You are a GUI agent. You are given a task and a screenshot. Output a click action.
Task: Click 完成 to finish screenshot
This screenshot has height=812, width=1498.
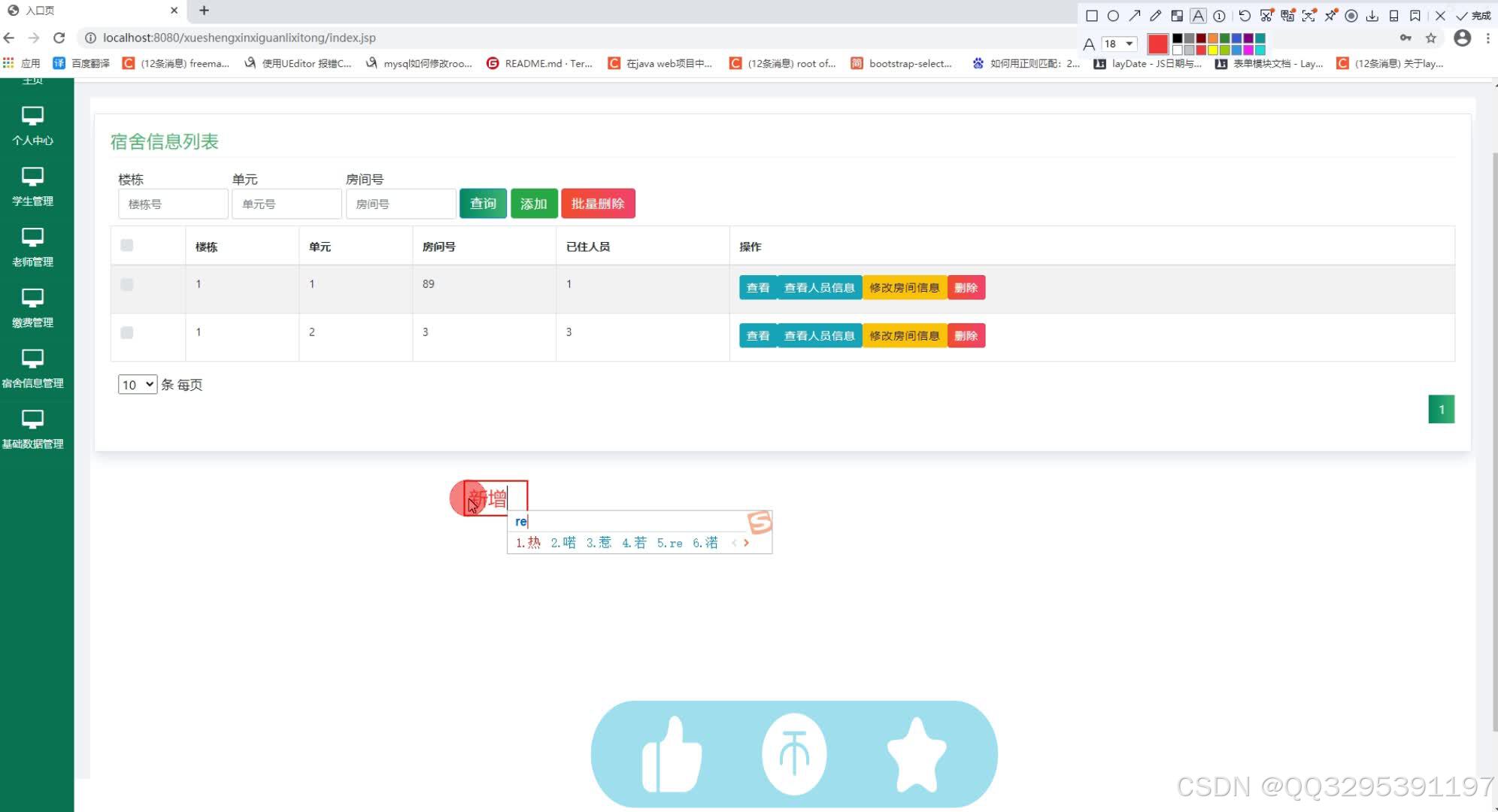pyautogui.click(x=1474, y=16)
